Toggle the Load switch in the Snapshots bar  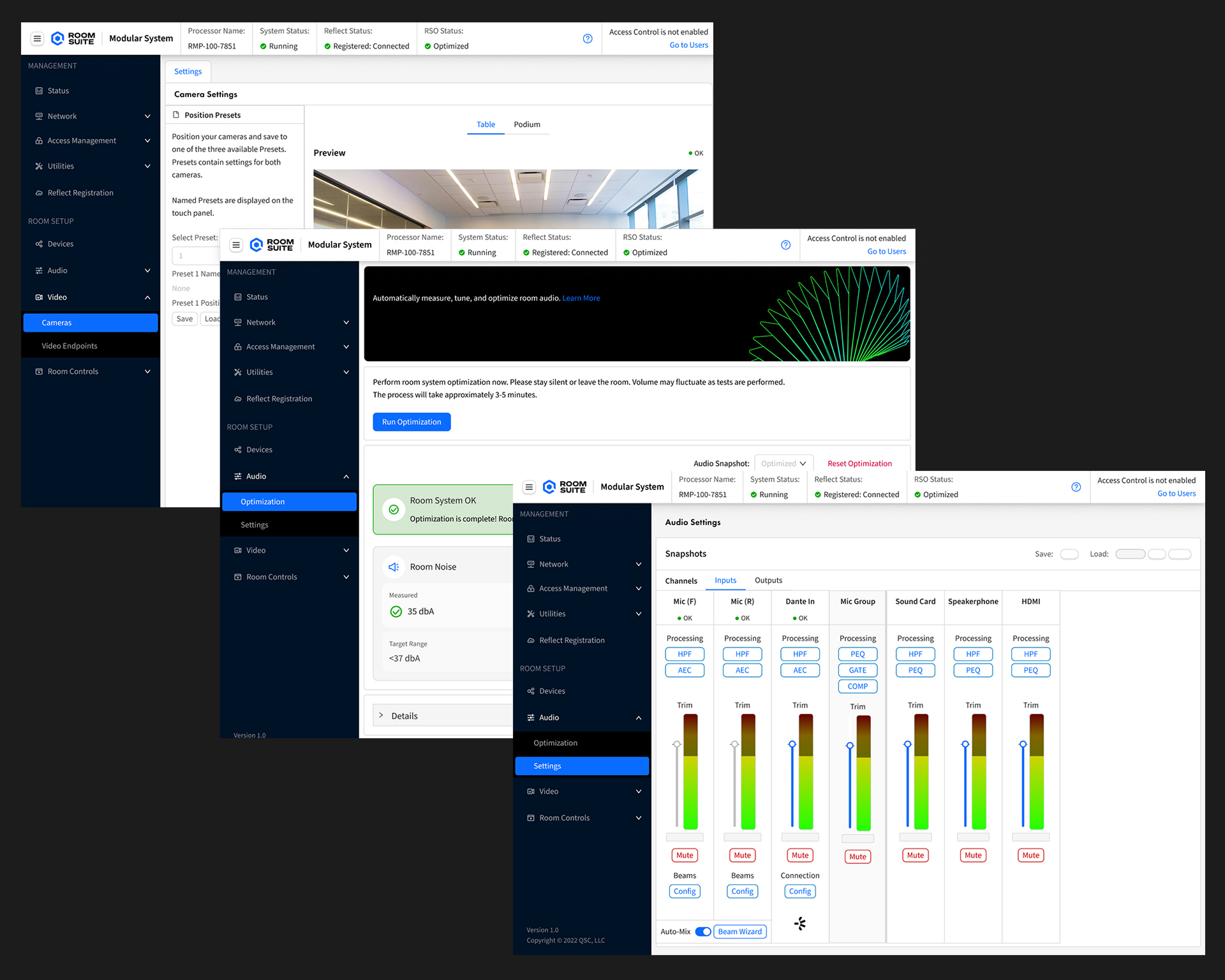tap(1130, 554)
